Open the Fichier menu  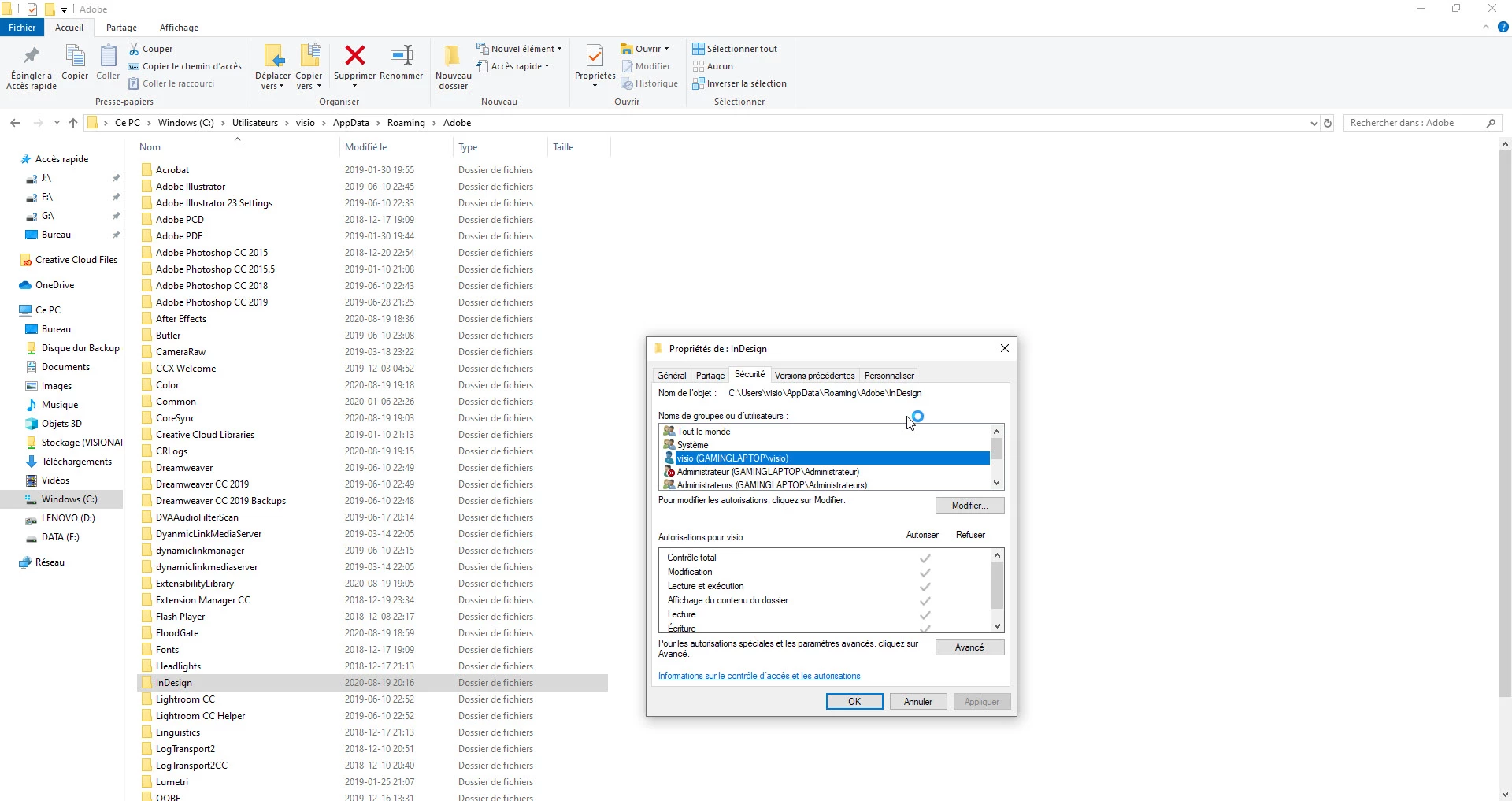(22, 28)
